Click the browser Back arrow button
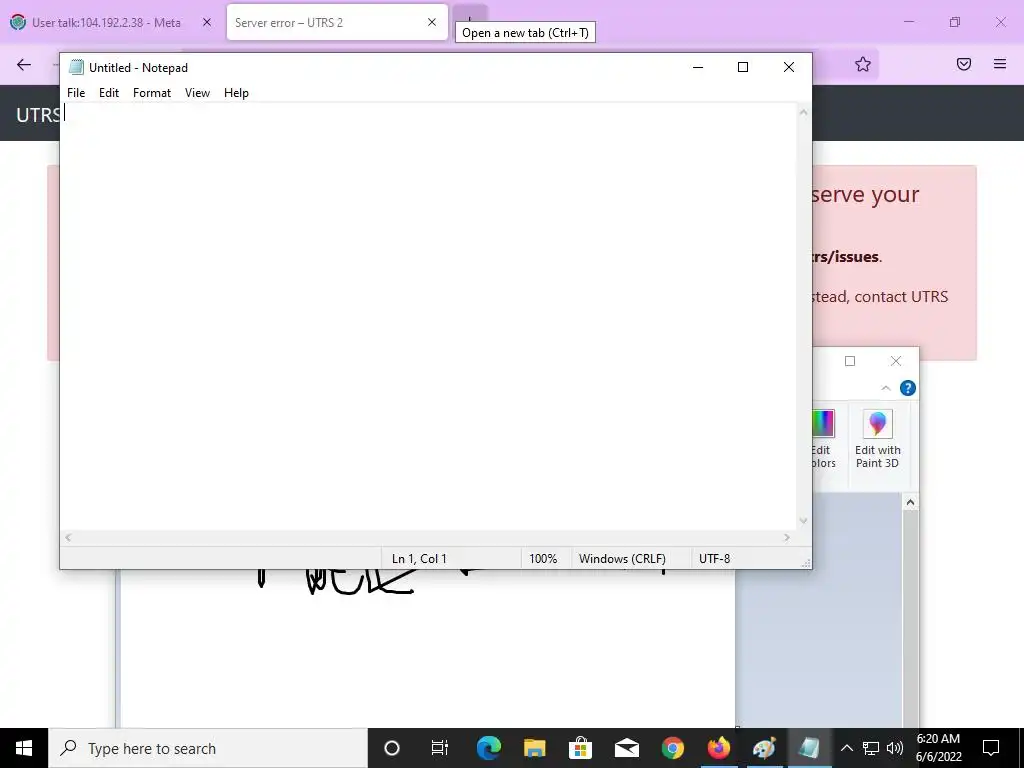Image resolution: width=1024 pixels, height=768 pixels. tap(24, 64)
